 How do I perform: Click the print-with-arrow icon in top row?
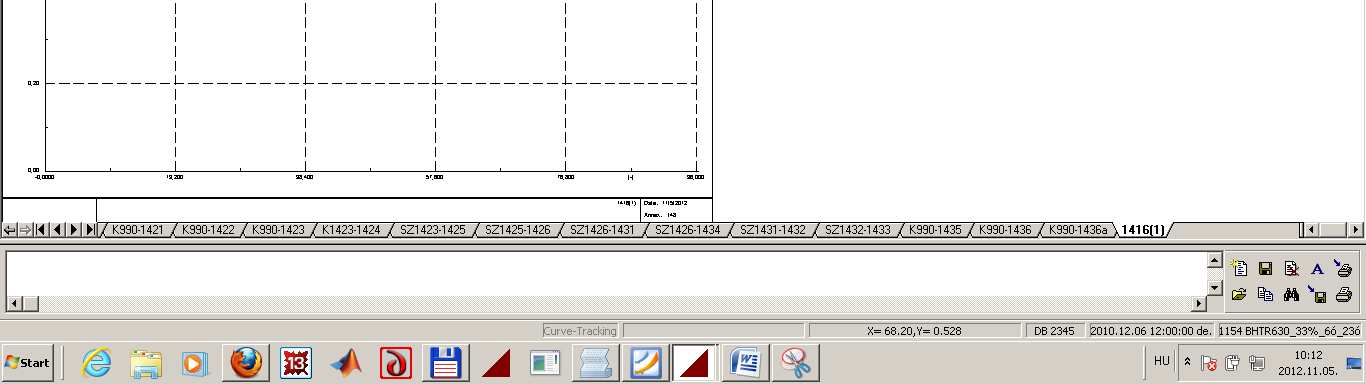(x=1343, y=268)
